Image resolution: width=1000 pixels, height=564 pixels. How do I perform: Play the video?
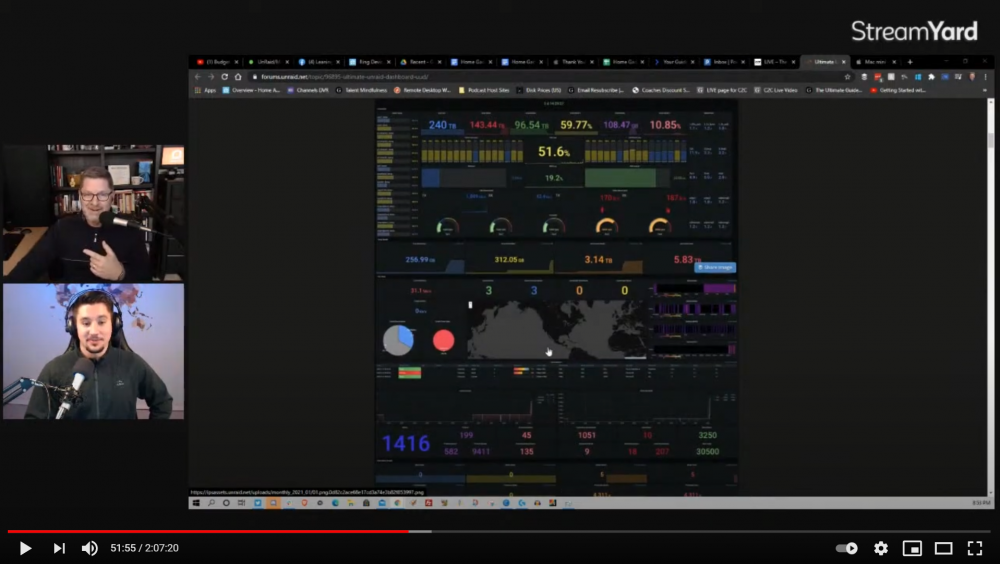coord(25,548)
